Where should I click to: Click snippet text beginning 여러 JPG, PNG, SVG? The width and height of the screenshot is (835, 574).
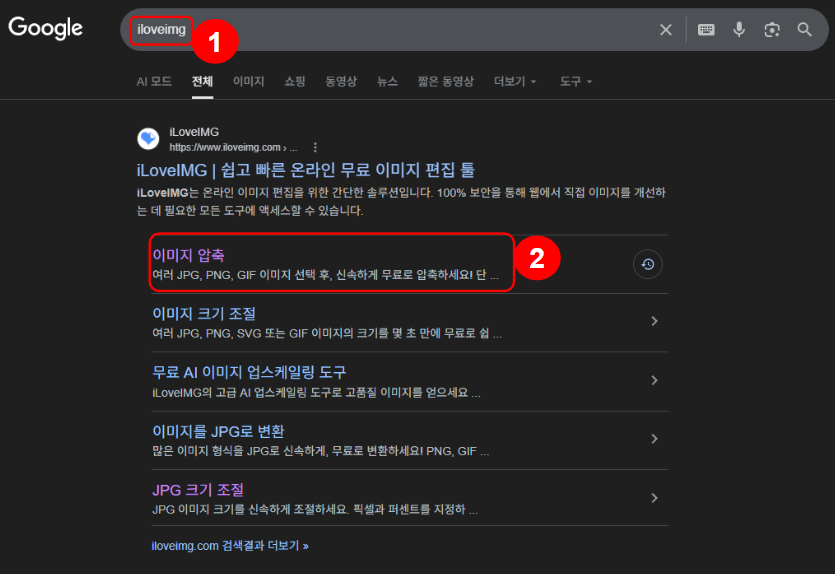327,334
